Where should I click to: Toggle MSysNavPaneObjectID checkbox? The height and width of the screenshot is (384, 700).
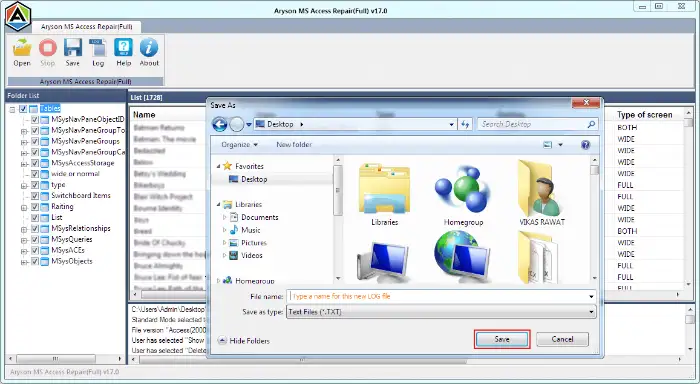[x=35, y=120]
